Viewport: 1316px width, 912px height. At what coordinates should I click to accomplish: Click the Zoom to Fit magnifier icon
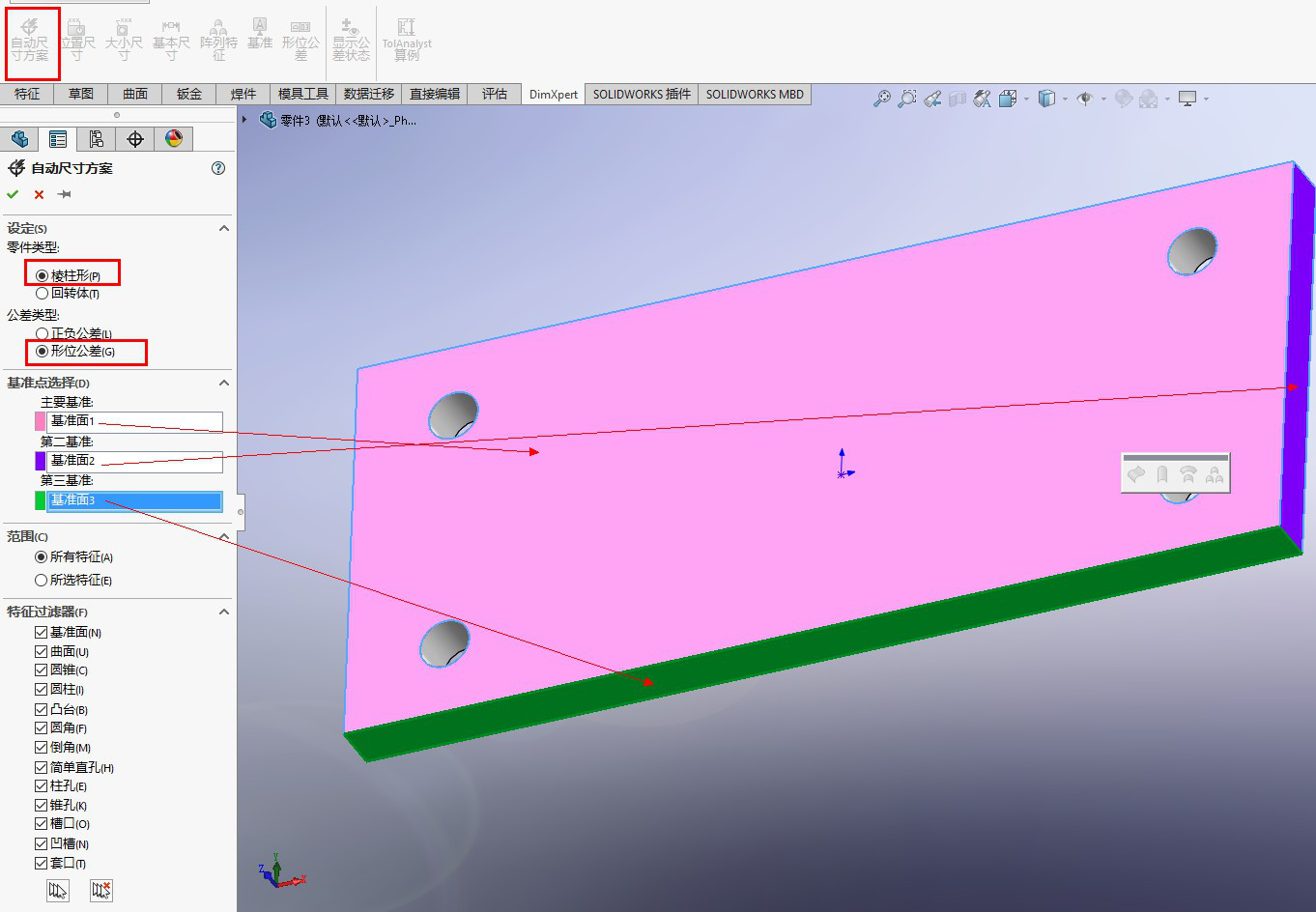(881, 99)
